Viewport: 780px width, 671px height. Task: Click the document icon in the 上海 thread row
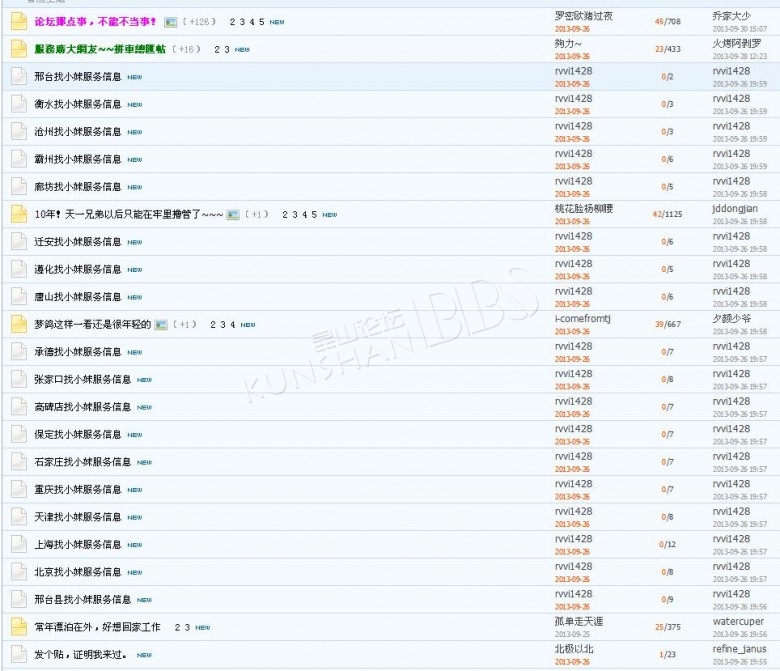[x=18, y=544]
